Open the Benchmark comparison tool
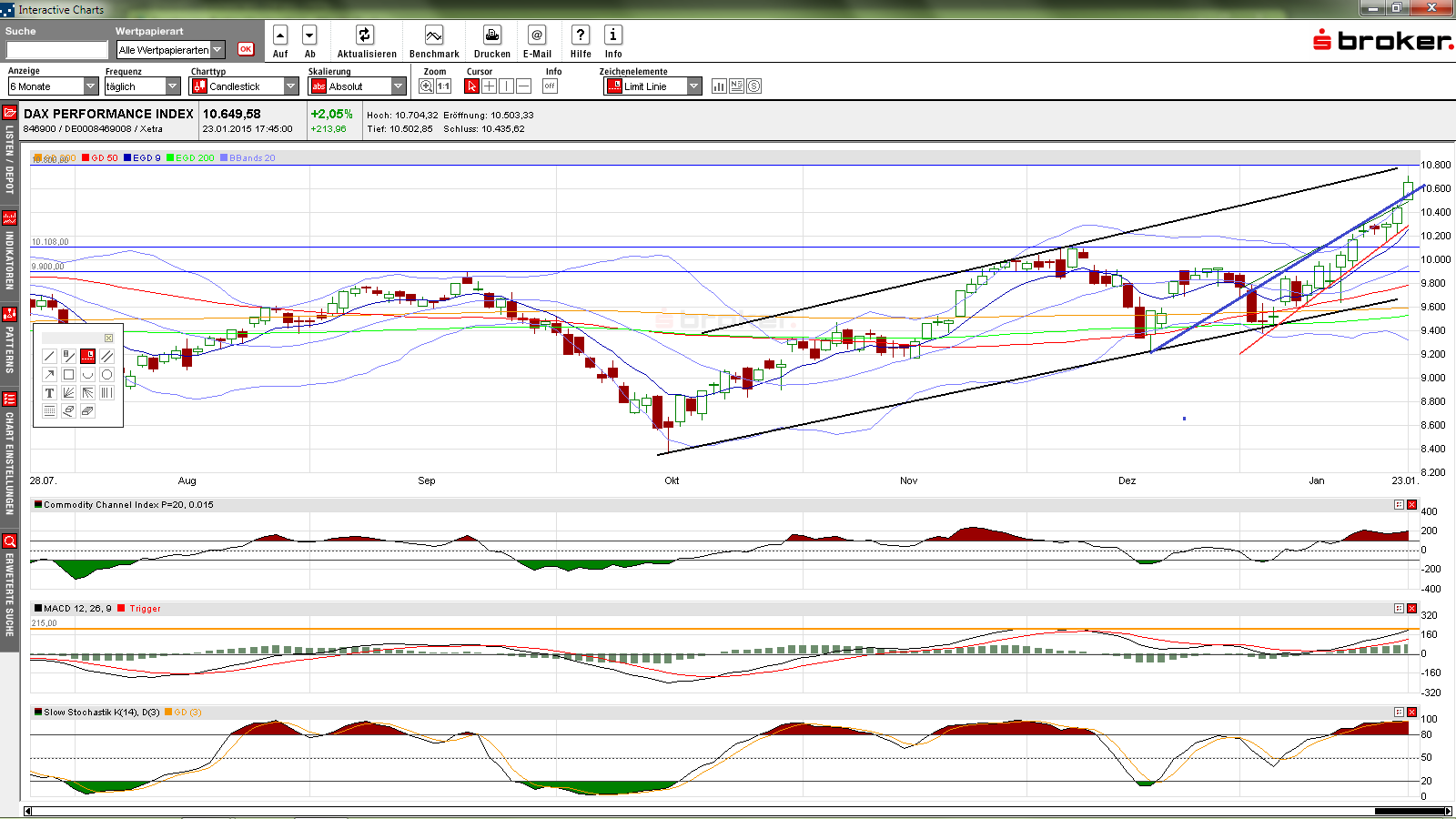 tap(434, 35)
